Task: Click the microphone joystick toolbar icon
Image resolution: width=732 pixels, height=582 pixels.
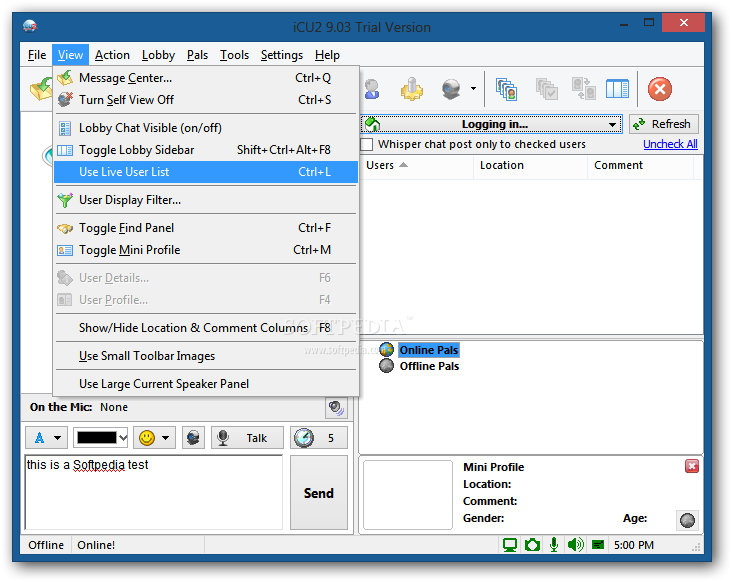Action: point(412,89)
